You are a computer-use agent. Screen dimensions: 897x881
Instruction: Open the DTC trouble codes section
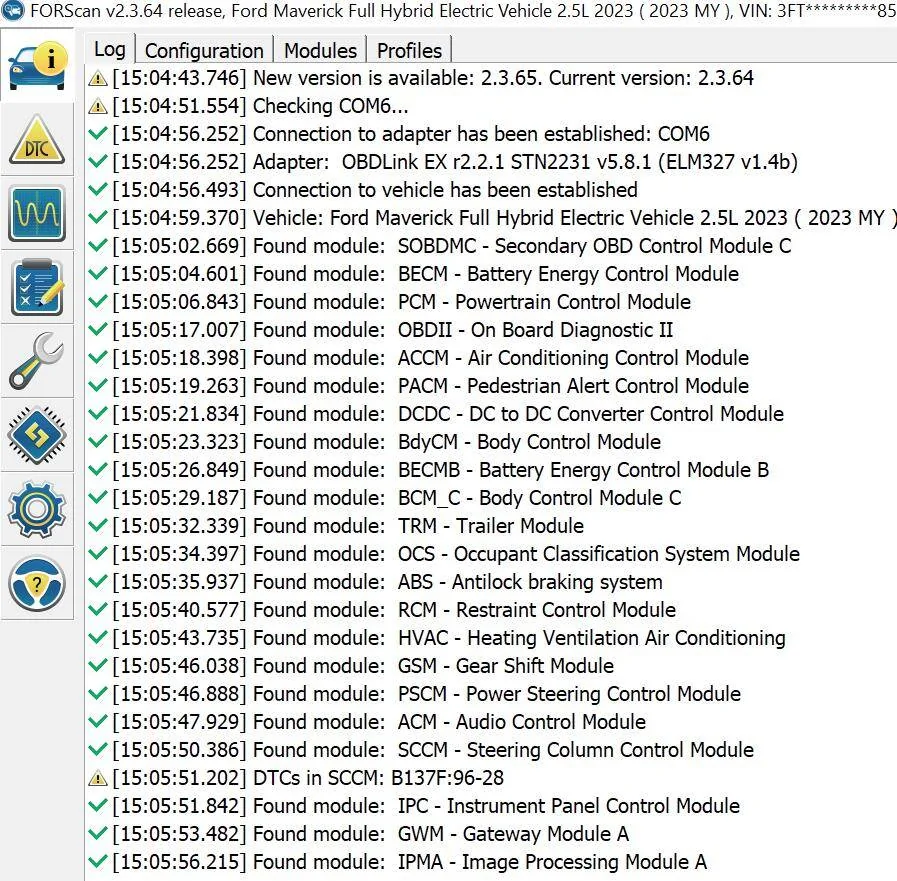pos(37,140)
